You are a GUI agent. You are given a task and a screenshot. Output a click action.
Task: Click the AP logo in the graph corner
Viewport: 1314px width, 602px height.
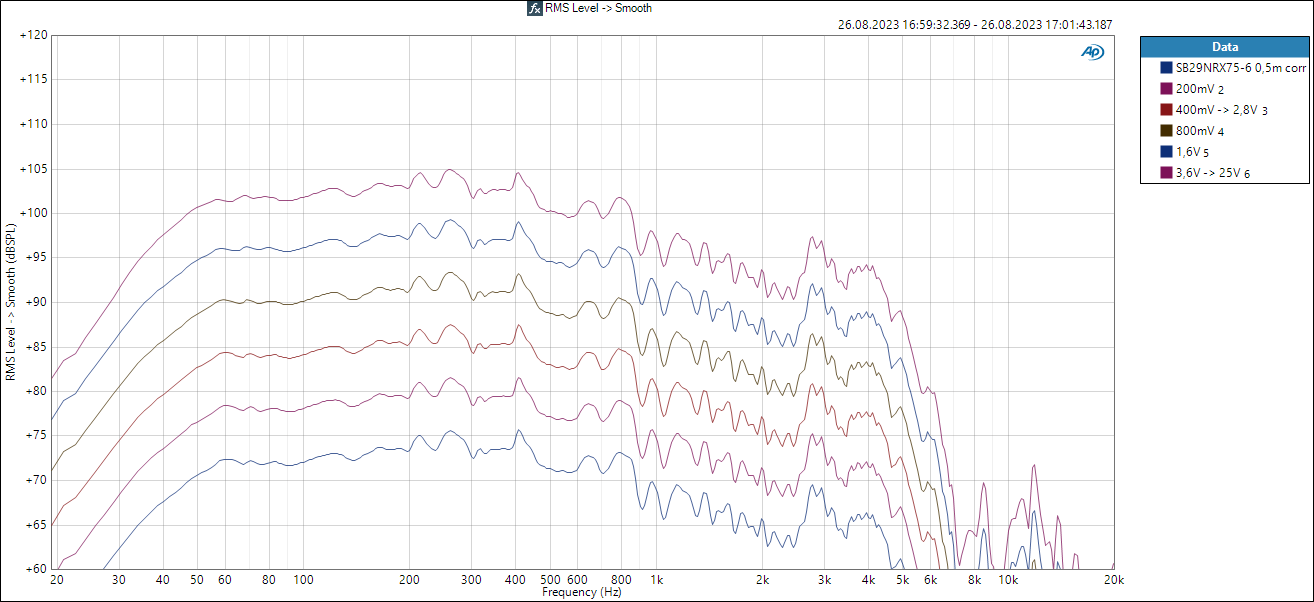pyautogui.click(x=1092, y=52)
